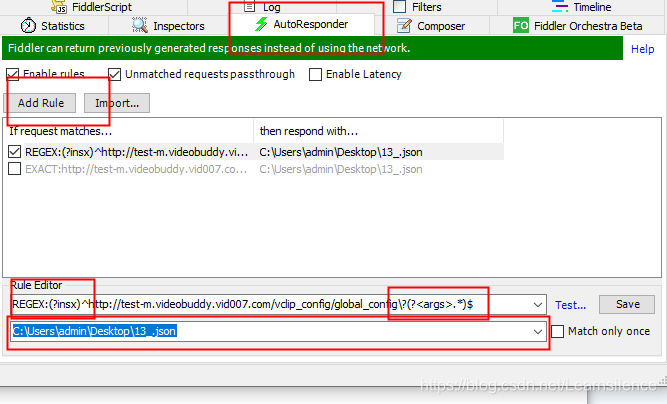The height and width of the screenshot is (404, 667).
Task: Click the 'If request matches...' column header
Action: (128, 131)
